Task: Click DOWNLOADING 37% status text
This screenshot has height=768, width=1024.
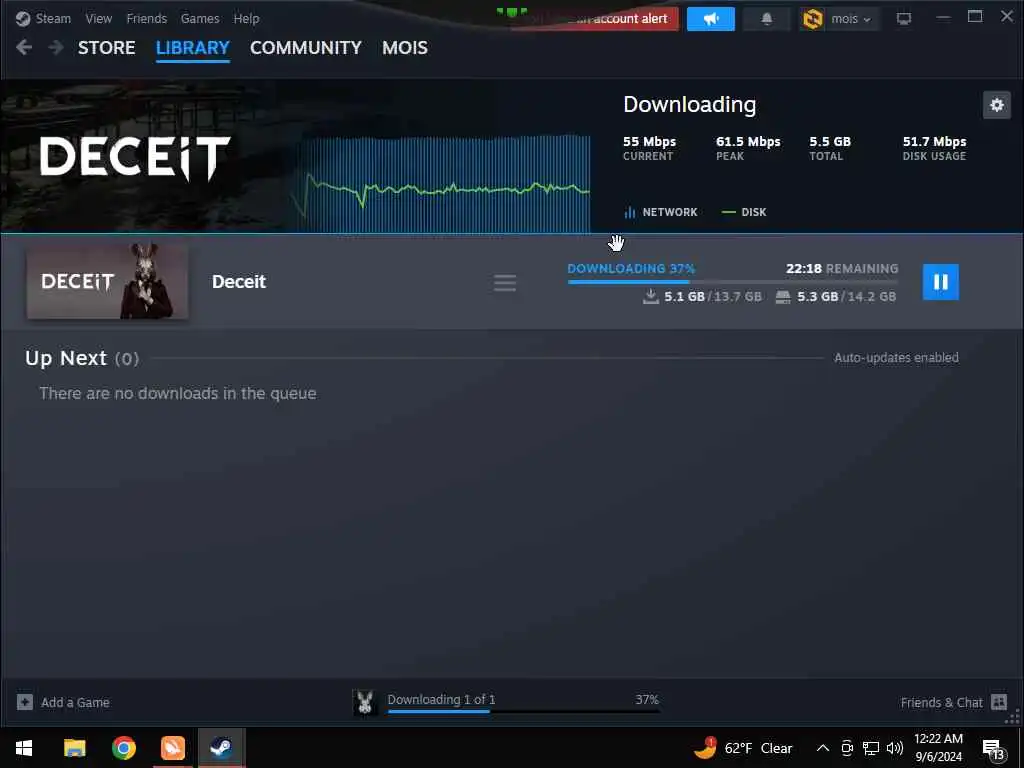Action: [631, 268]
